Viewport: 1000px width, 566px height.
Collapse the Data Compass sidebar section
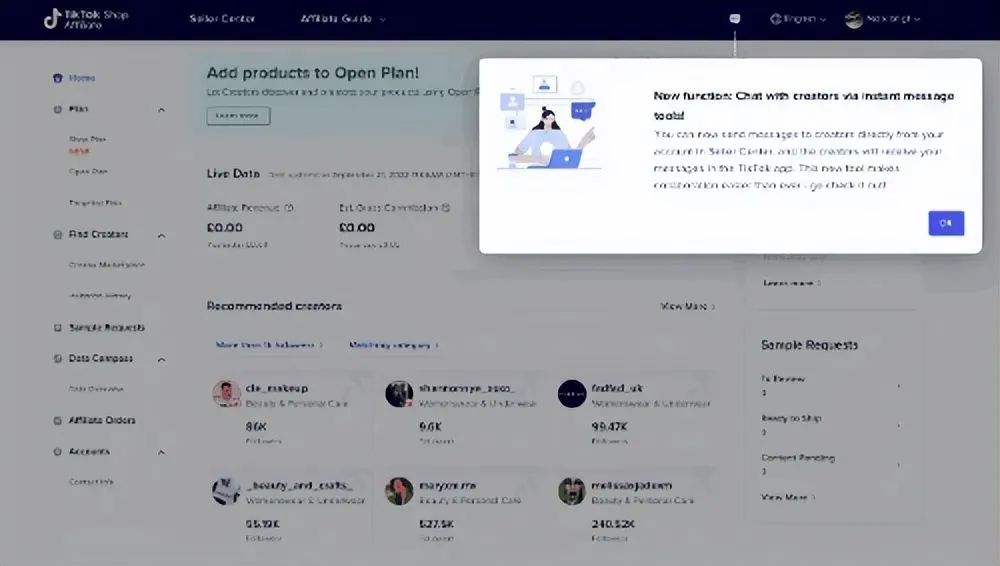click(x=161, y=359)
